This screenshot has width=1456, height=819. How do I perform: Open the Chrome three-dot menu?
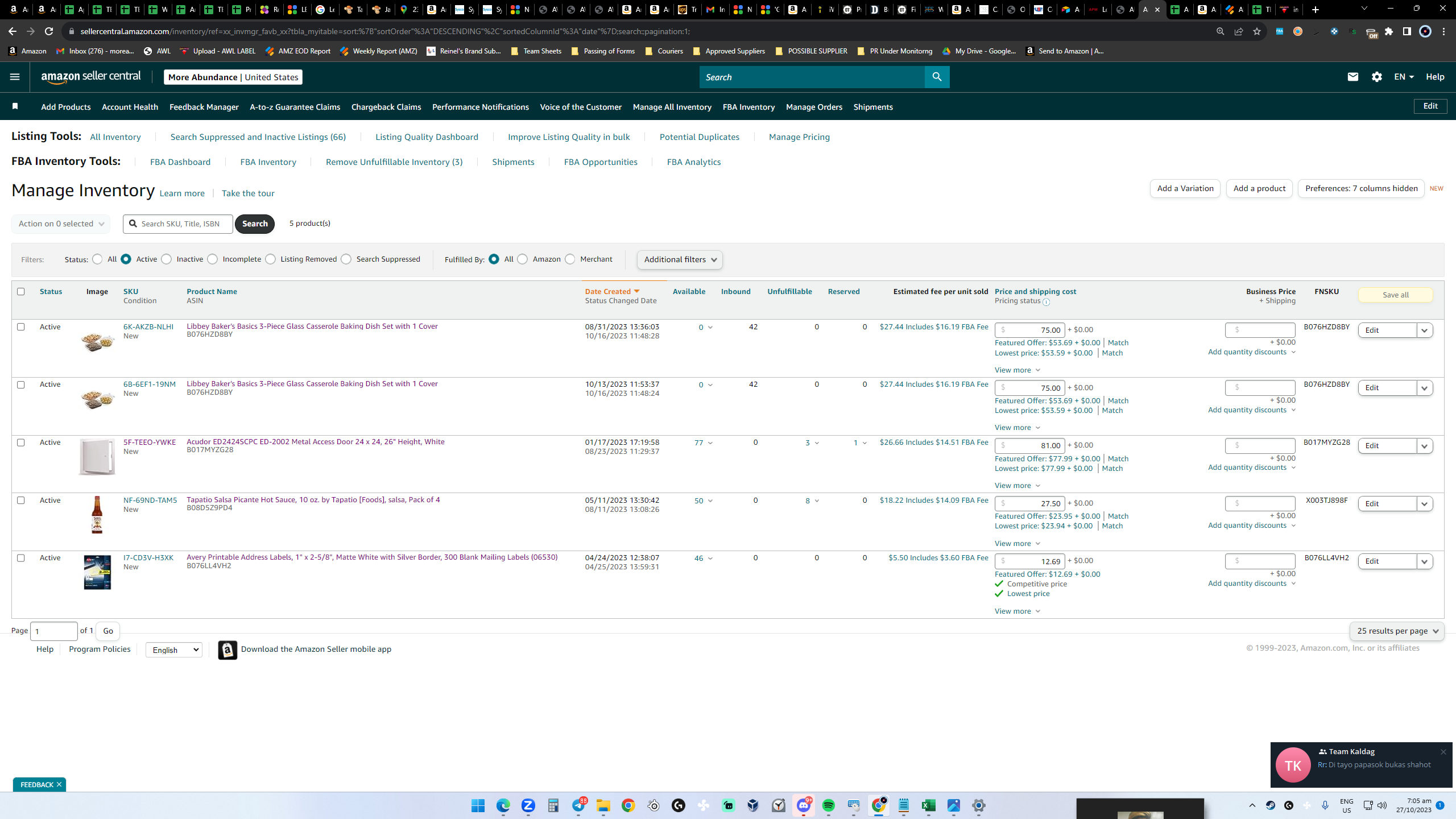pyautogui.click(x=1443, y=31)
